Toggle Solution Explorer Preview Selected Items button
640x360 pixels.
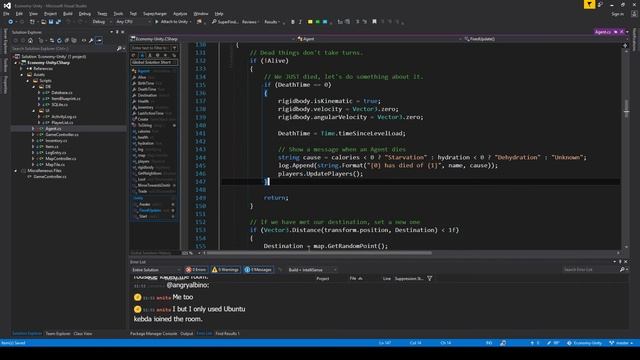point(99,40)
